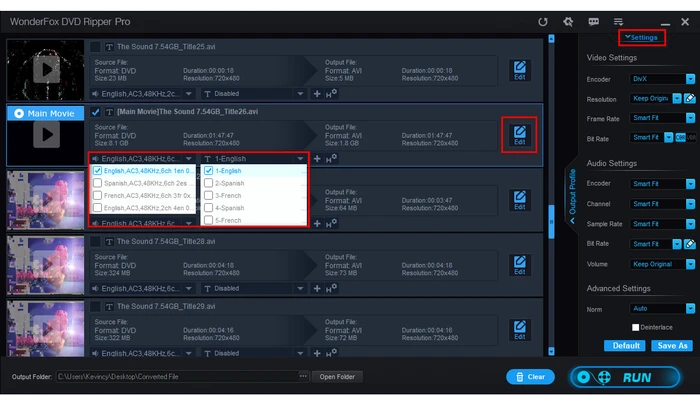This screenshot has height=407, width=700.
Task: Add subtitle plus icon in Title28 row
Action: (x=317, y=288)
